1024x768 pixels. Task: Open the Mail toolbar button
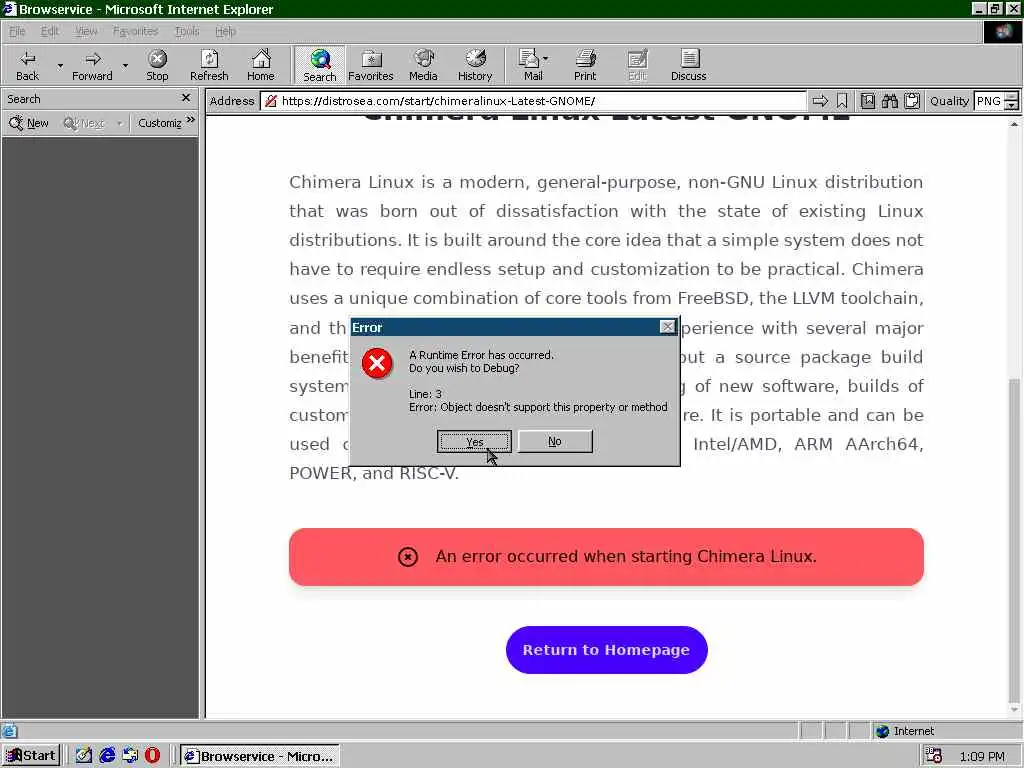point(530,65)
